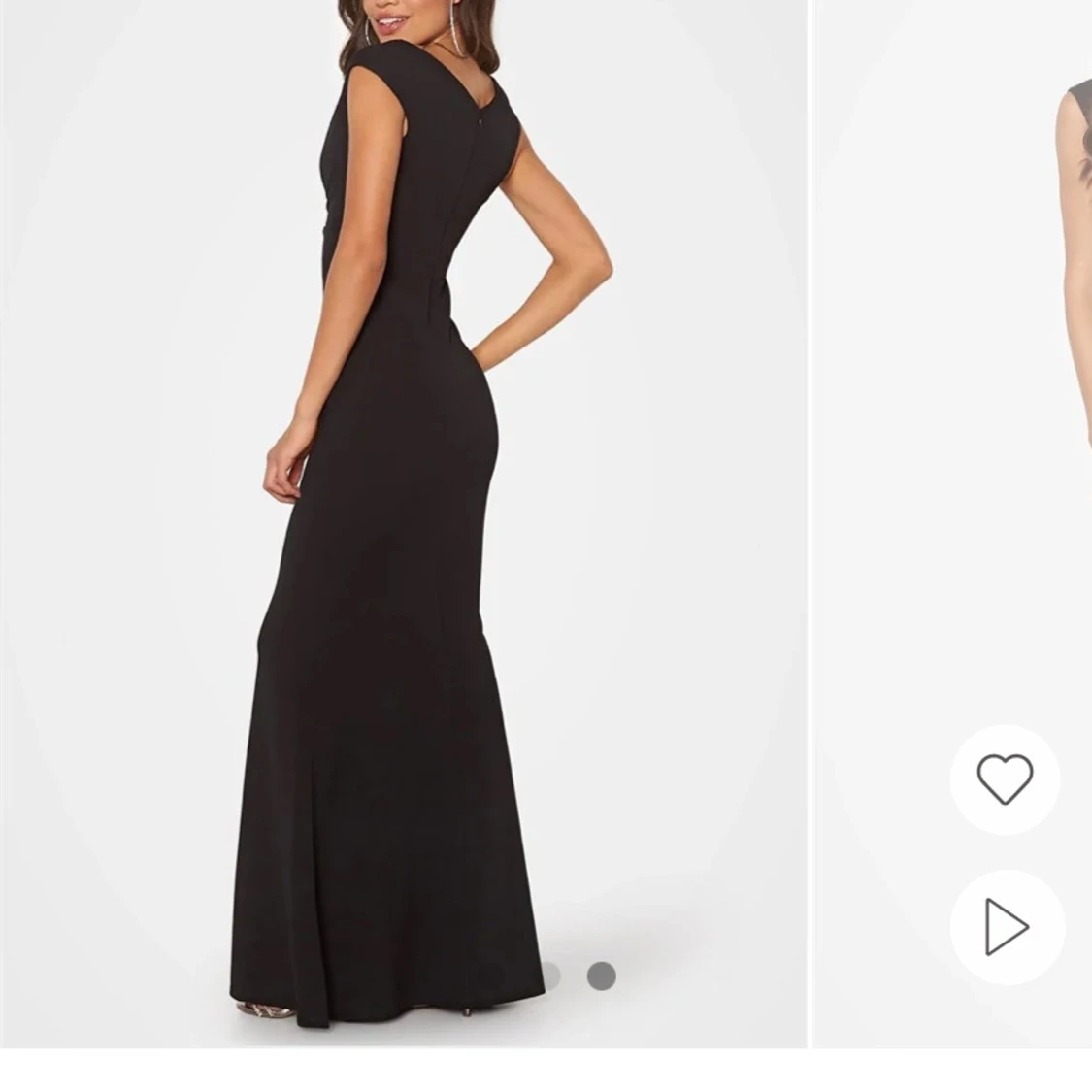Open the black maxi dress photo
The image size is (1092, 1092).
pos(403,523)
